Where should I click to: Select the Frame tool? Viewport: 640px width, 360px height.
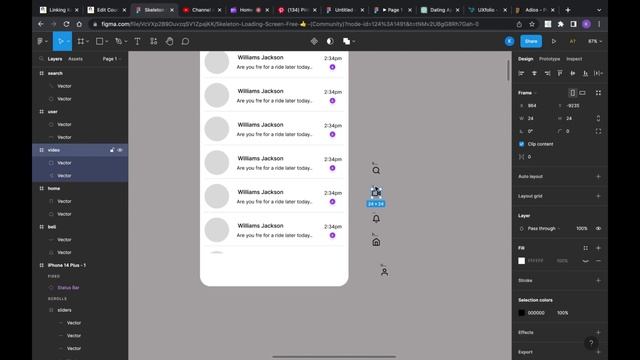coord(81,41)
